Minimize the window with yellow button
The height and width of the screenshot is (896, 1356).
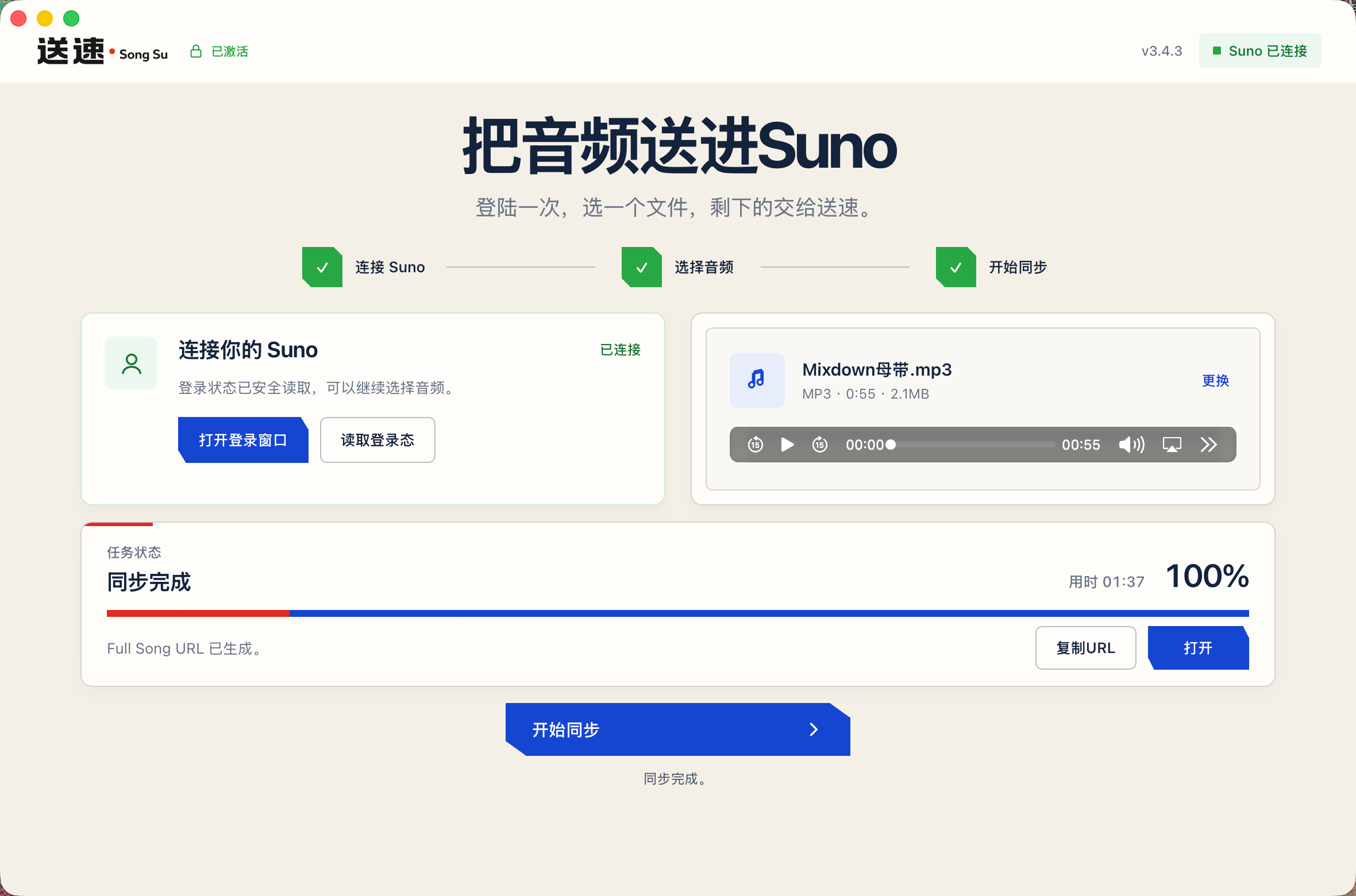[45, 18]
